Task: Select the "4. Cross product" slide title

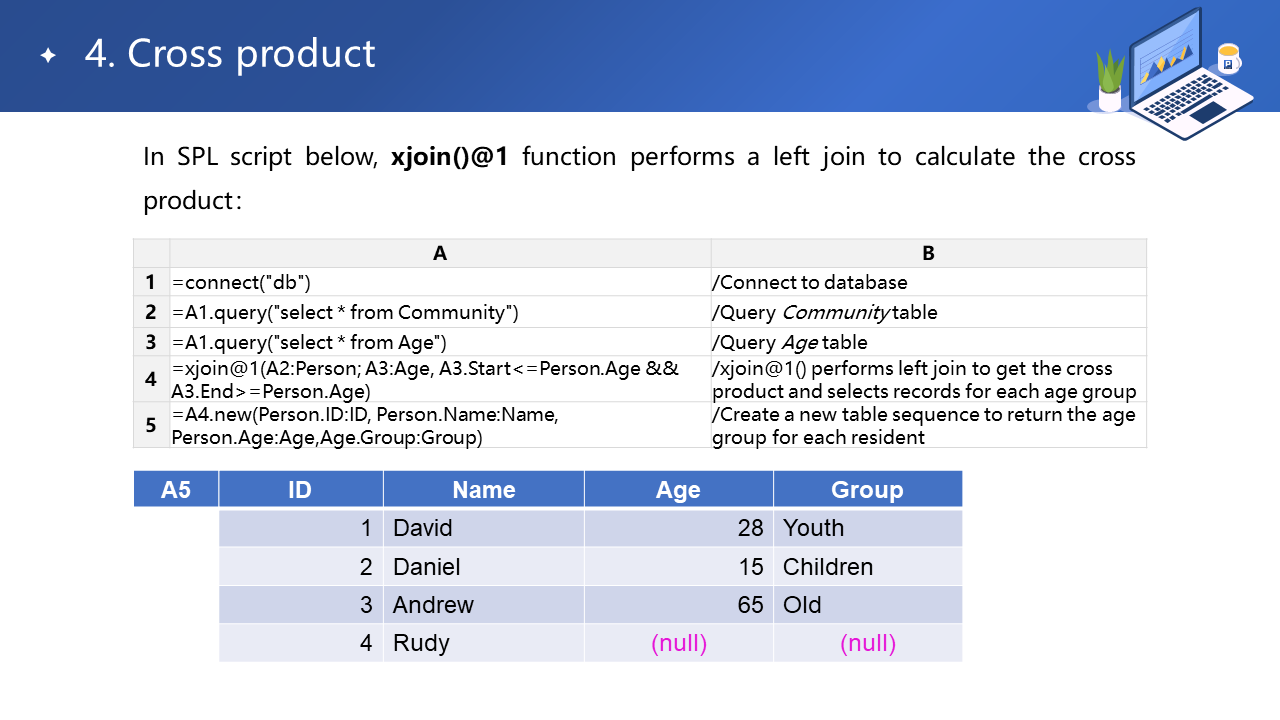Action: [x=230, y=54]
